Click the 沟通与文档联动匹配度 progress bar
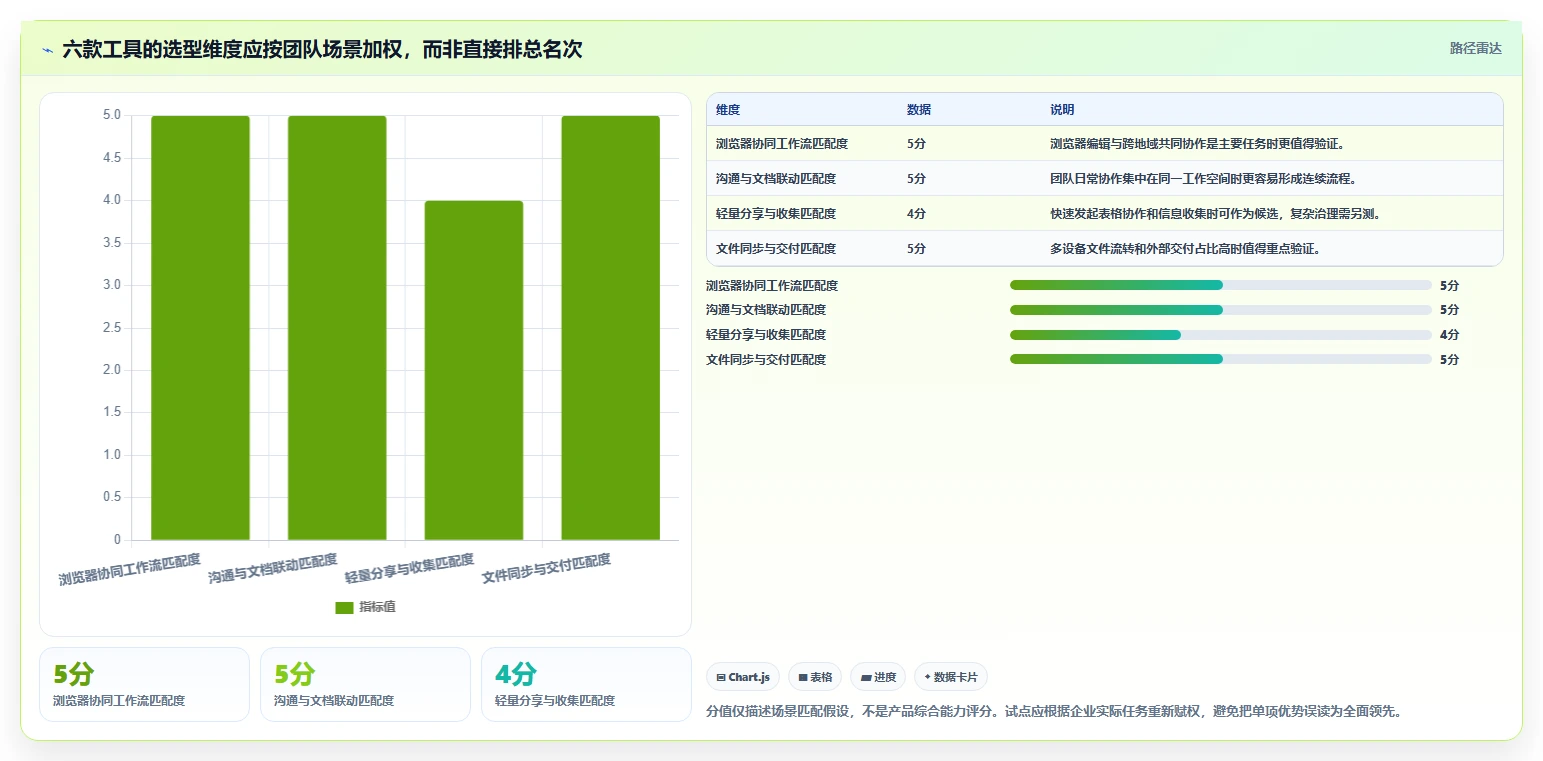Image resolution: width=1543 pixels, height=761 pixels. tap(1221, 310)
